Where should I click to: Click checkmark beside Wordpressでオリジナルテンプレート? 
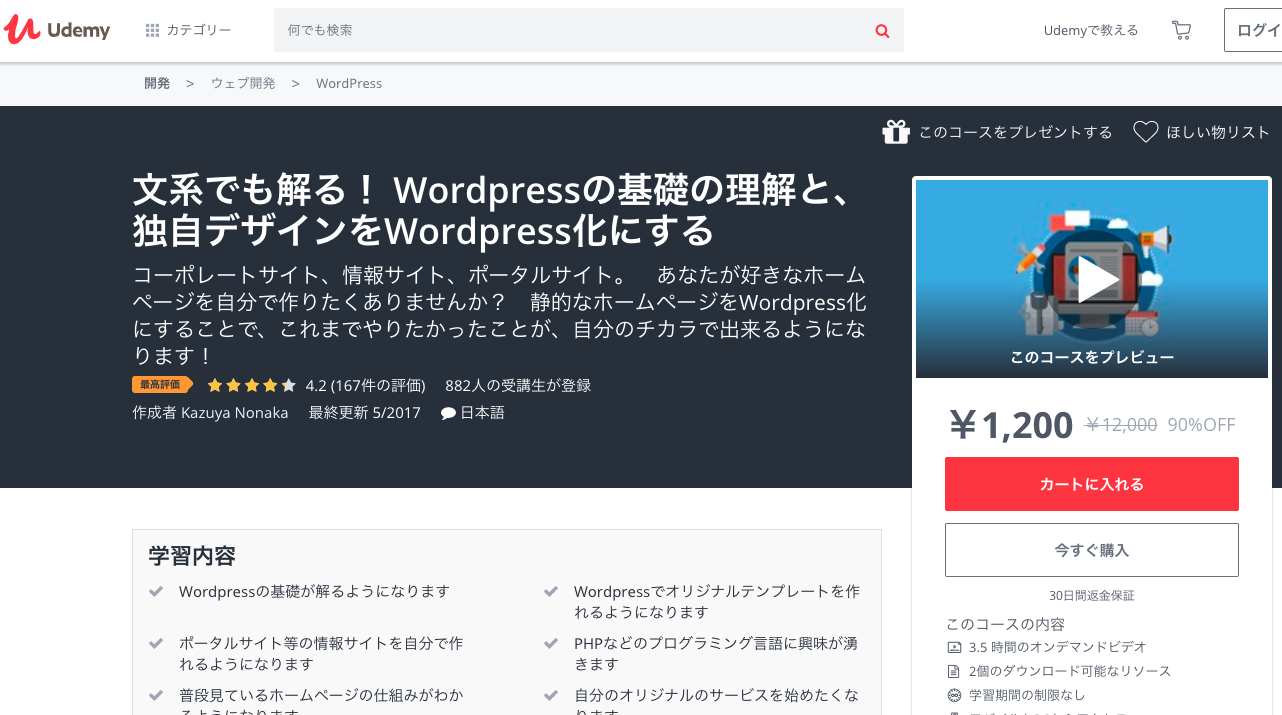click(551, 592)
